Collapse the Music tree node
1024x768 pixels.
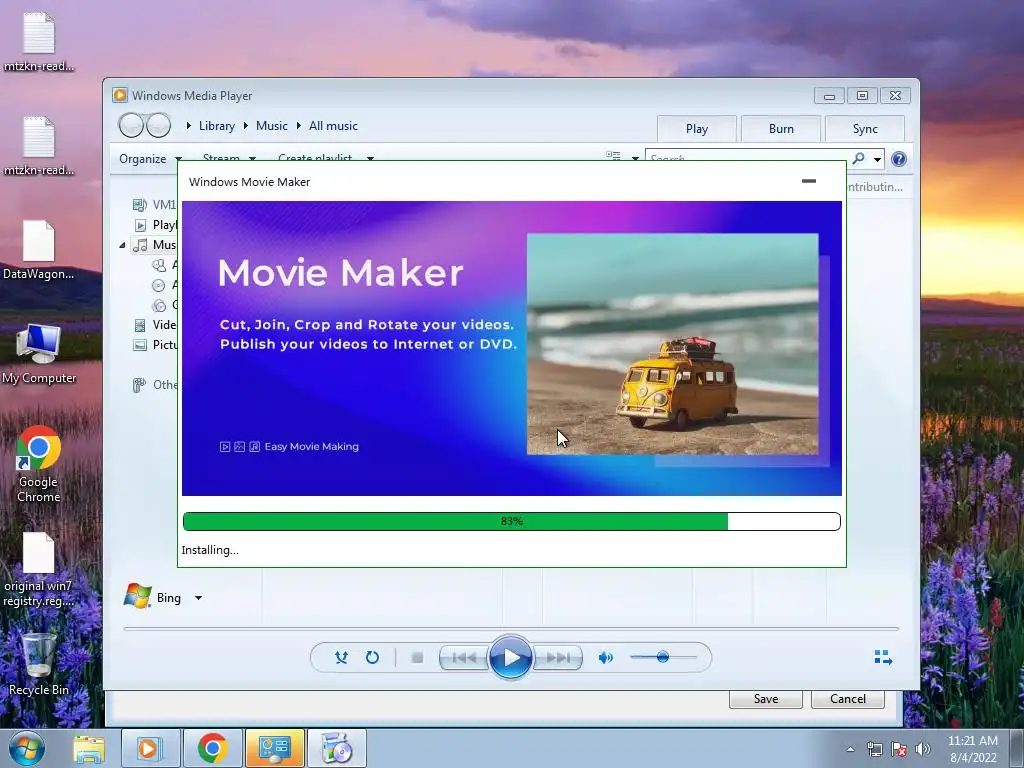tap(122, 246)
